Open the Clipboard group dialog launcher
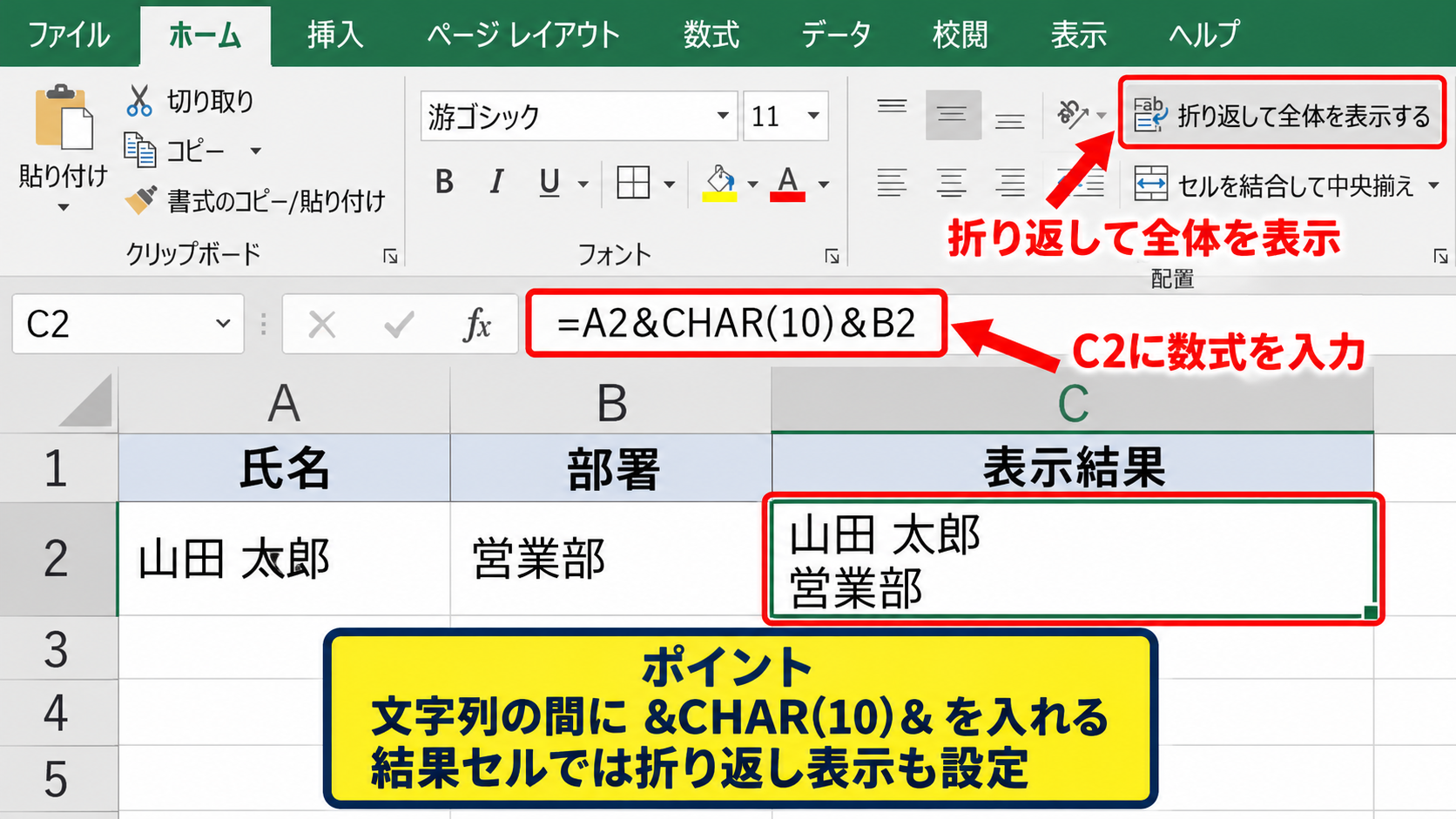 click(x=390, y=256)
